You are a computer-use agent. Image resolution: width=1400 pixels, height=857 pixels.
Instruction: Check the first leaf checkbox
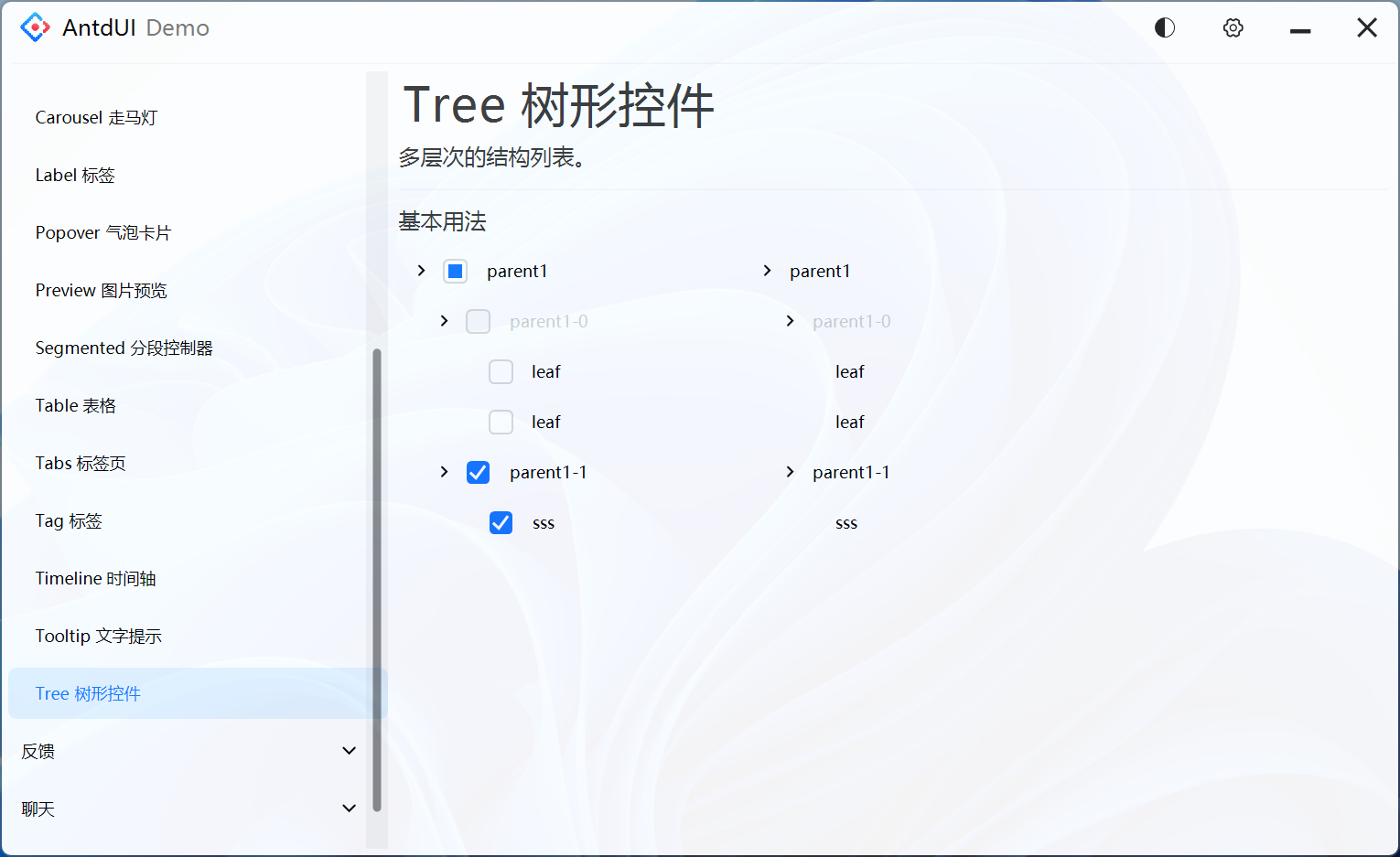pos(501,371)
